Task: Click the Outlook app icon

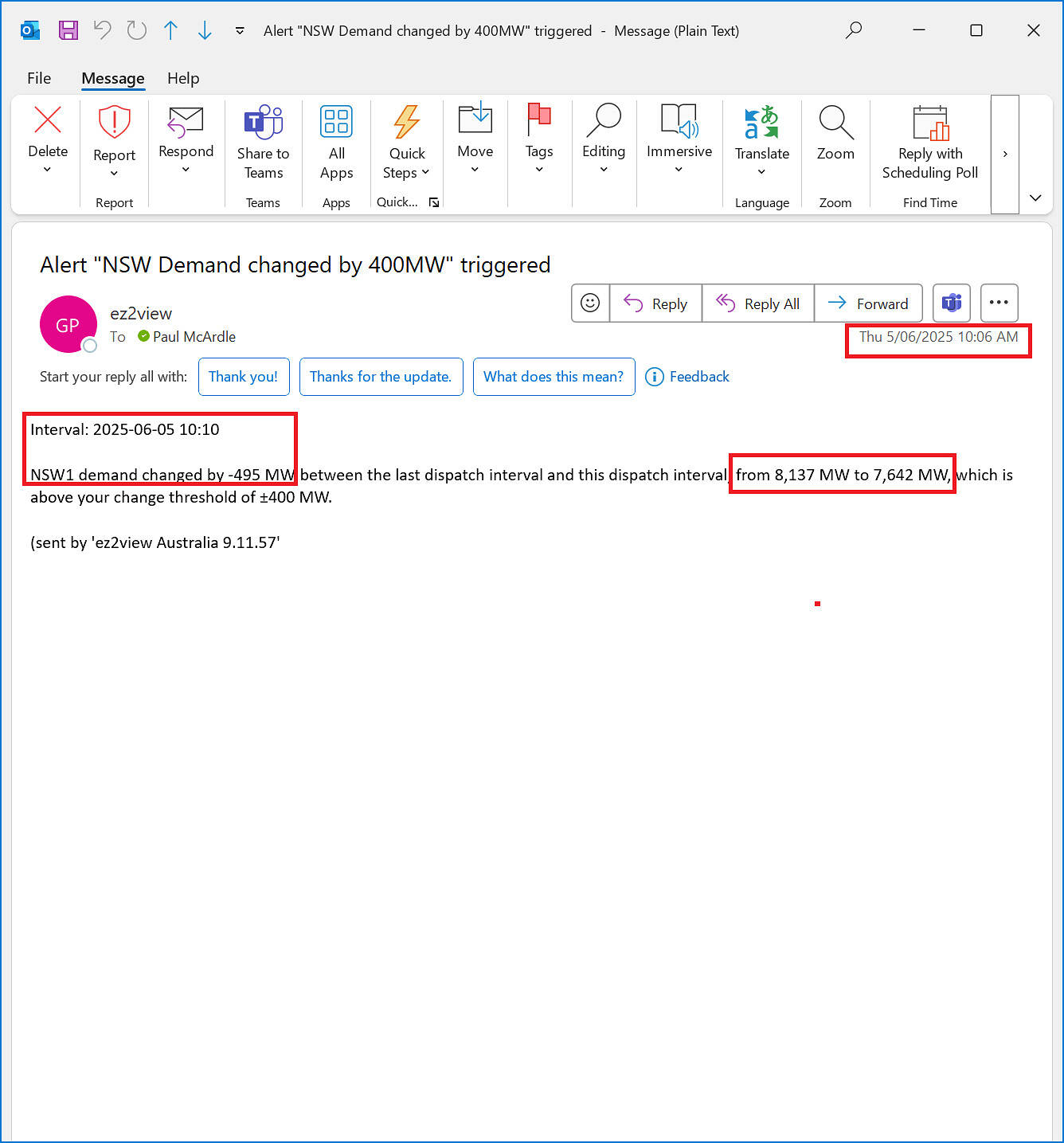Action: [30, 30]
